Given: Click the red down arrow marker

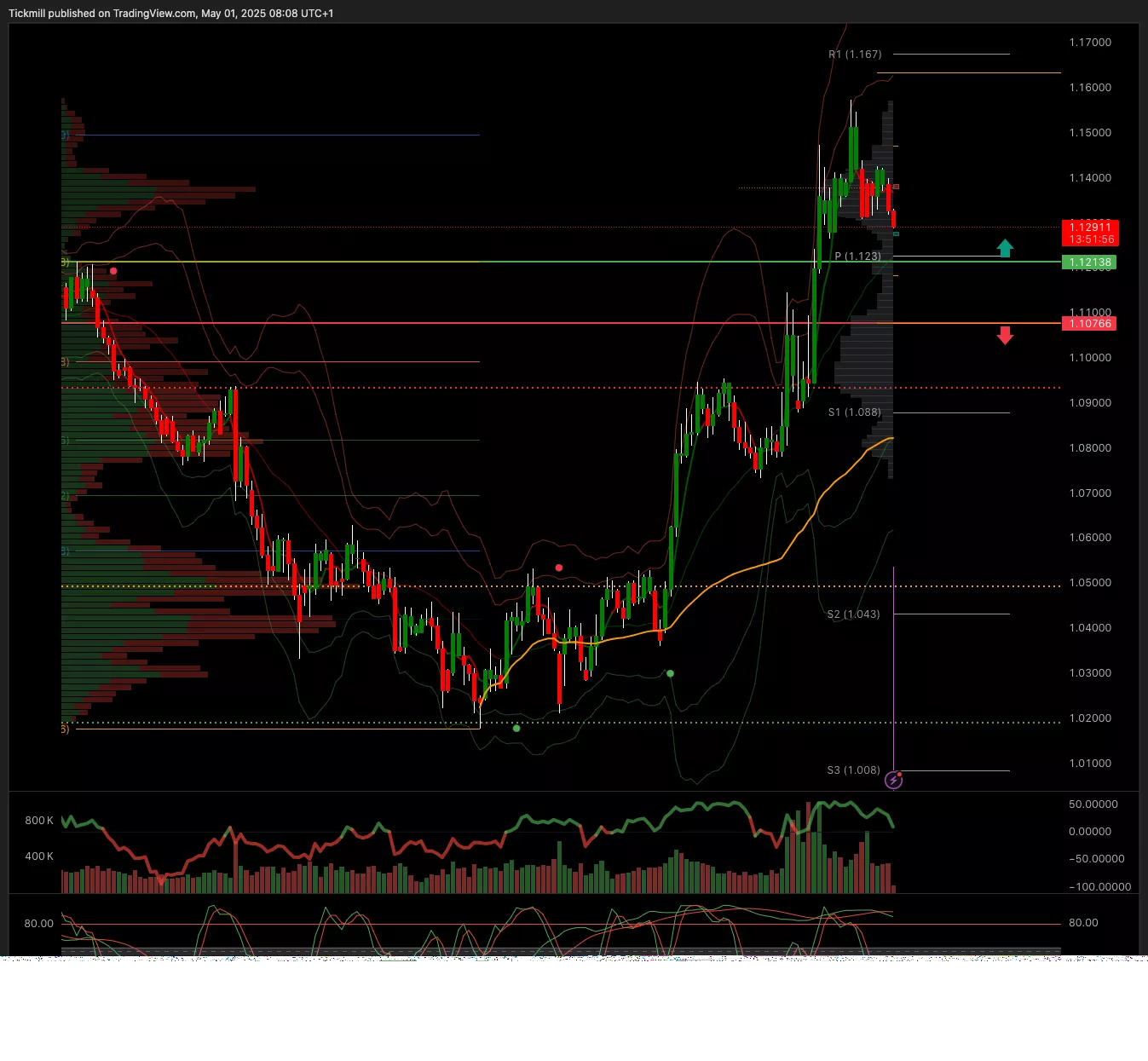Looking at the screenshot, I should coord(1005,335).
